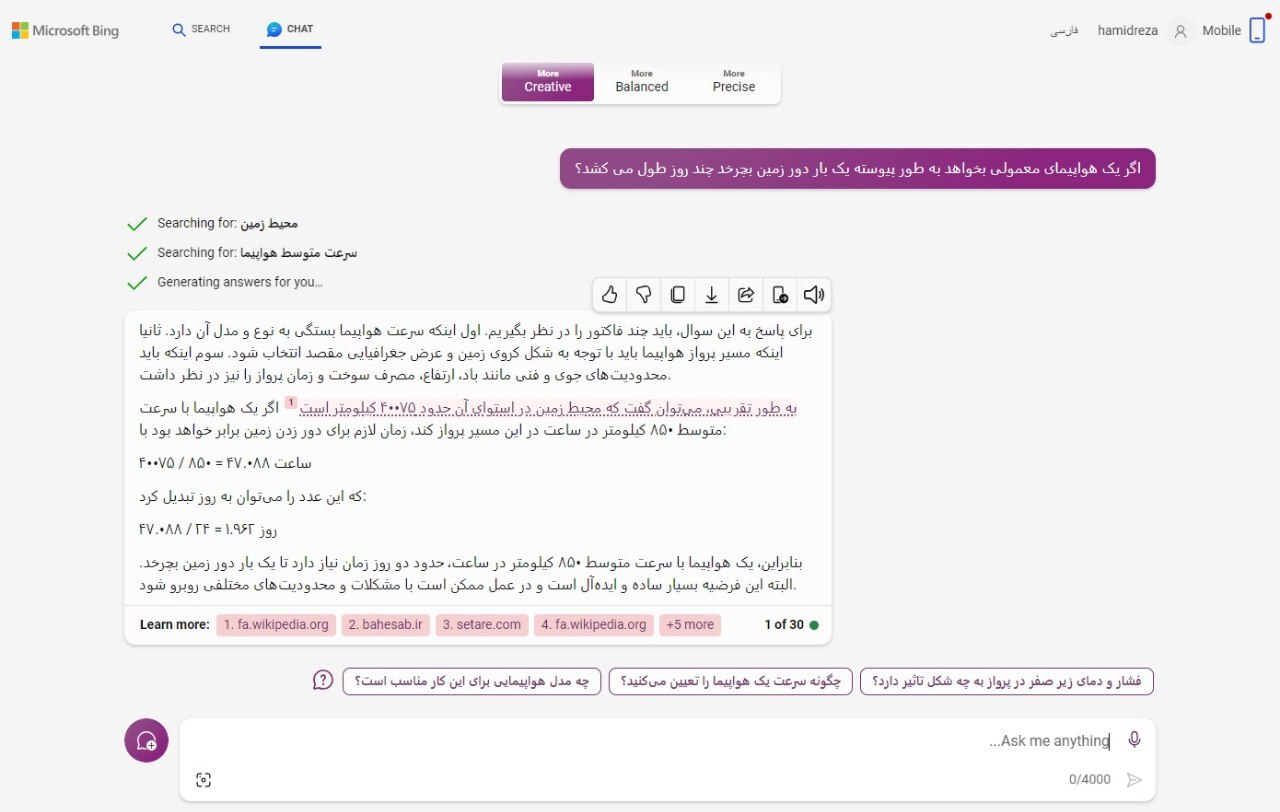Screen dimensions: 1280x812
Task: Click the microphone voice input icon
Action: [1134, 740]
